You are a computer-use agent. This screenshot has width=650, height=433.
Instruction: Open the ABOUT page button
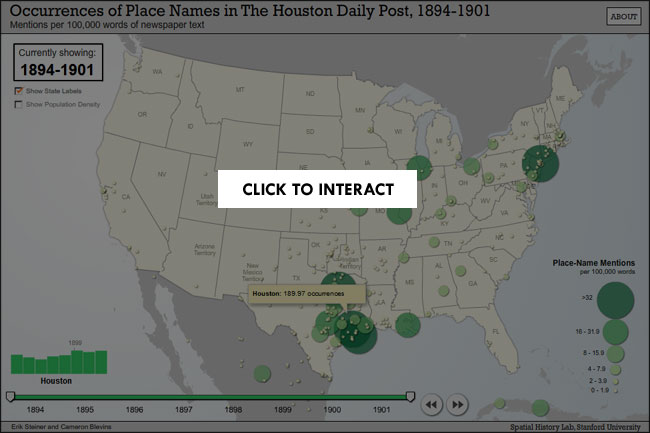tap(623, 17)
